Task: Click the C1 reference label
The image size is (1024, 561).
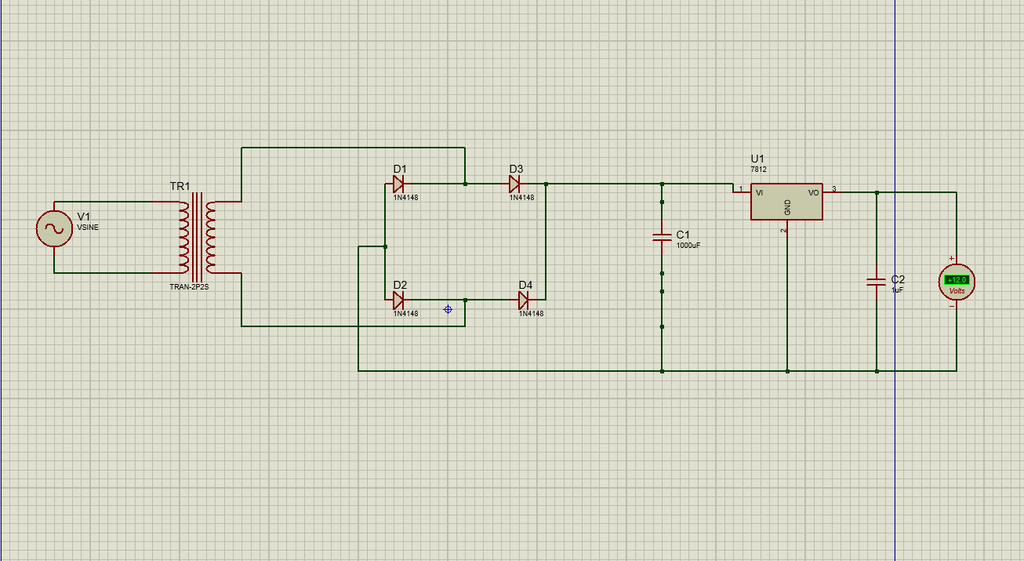Action: tap(682, 234)
